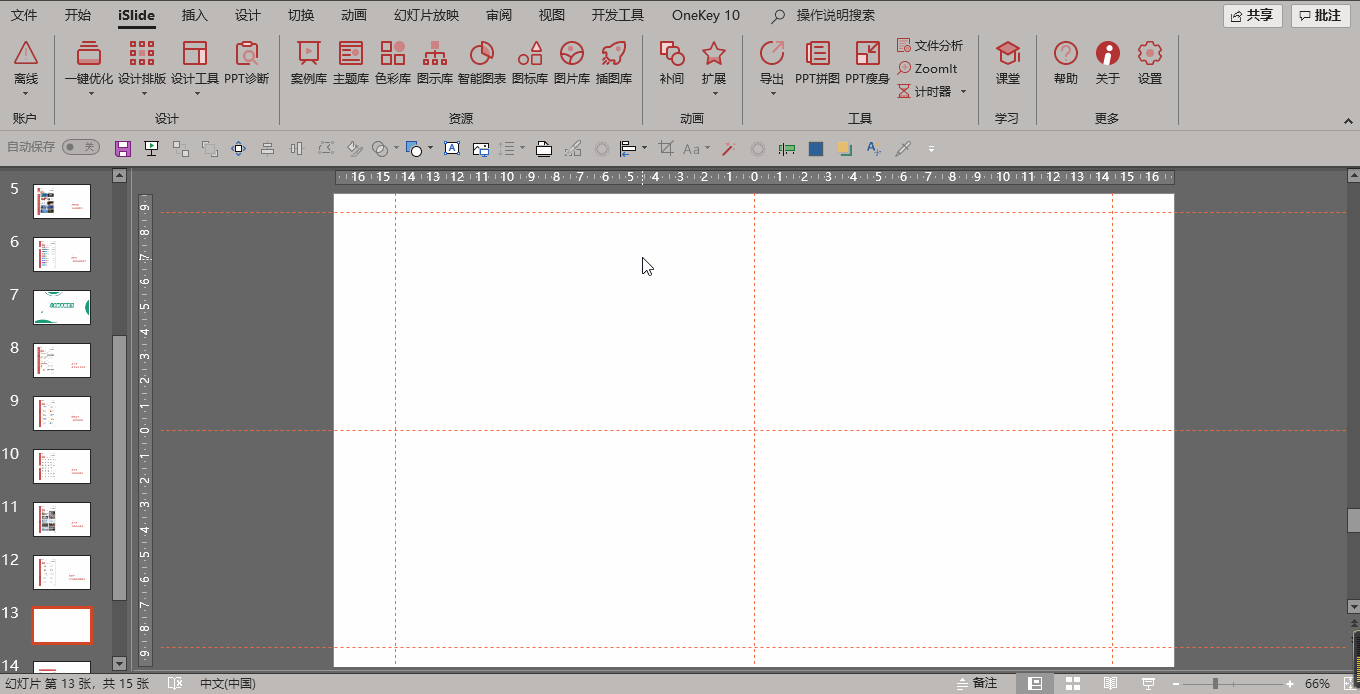Viewport: 1360px width, 694px height.
Task: Switch to the 插入 tab
Action: tap(195, 15)
